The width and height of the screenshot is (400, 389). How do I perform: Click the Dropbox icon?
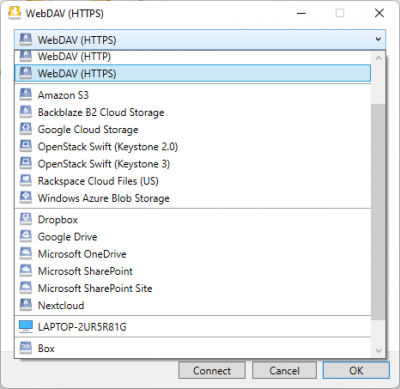pos(26,219)
